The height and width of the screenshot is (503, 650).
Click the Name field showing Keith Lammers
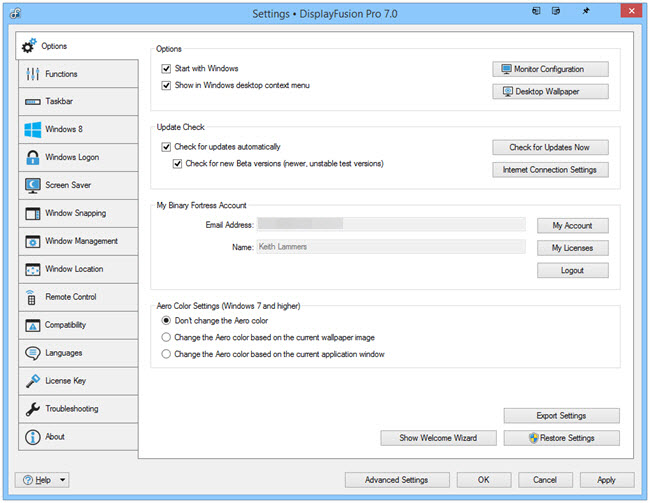391,247
